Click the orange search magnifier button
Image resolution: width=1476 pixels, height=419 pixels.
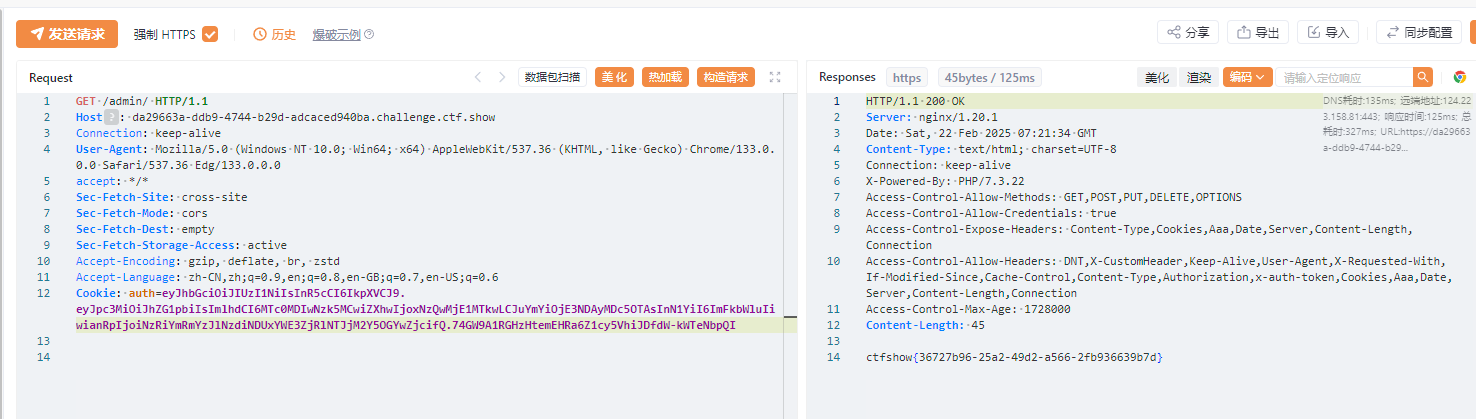coord(1423,77)
